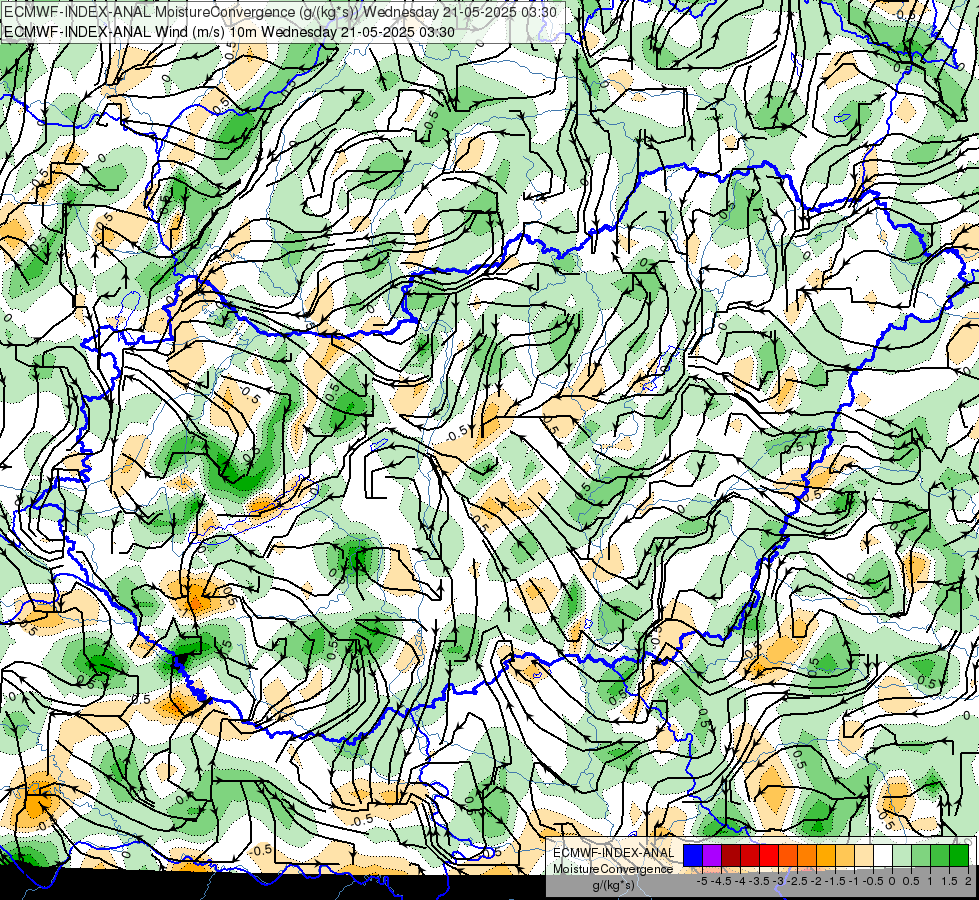Click the light green swatch between 0.5 and 1
979x900 pixels.
click(921, 856)
